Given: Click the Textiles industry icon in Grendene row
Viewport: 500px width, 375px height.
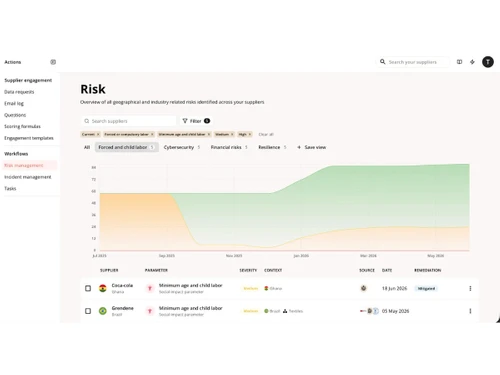Looking at the screenshot, I should coord(285,311).
